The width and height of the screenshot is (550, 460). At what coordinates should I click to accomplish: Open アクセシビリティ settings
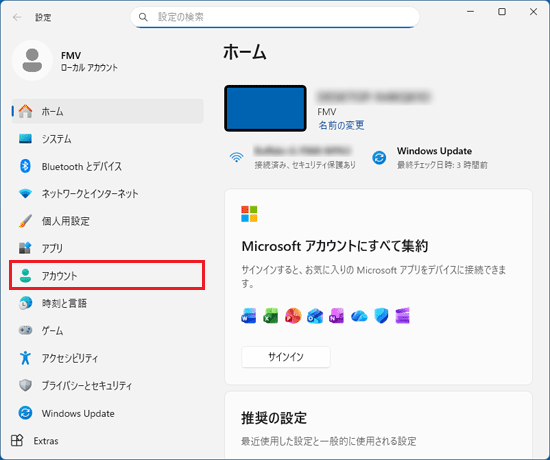coord(108,358)
